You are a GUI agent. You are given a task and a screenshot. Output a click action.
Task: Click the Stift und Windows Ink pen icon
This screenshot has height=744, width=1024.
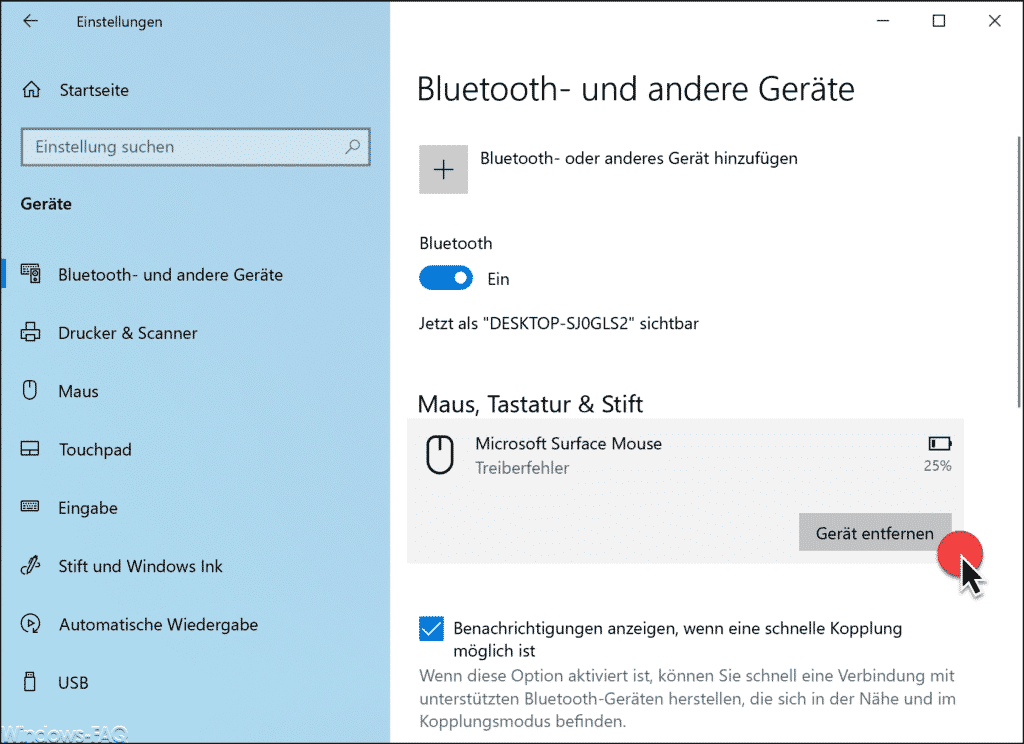[30, 565]
